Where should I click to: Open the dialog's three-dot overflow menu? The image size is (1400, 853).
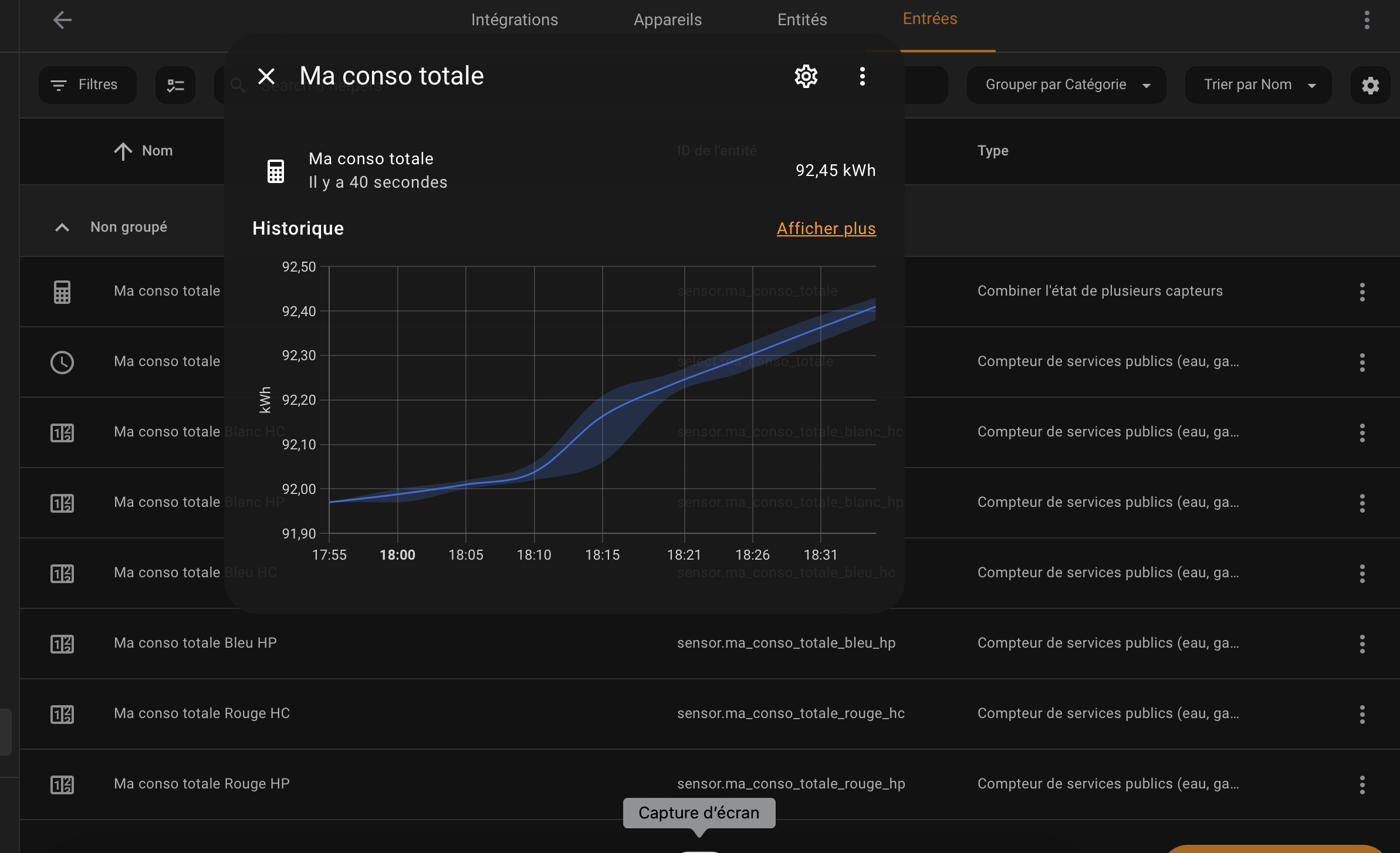(x=862, y=76)
